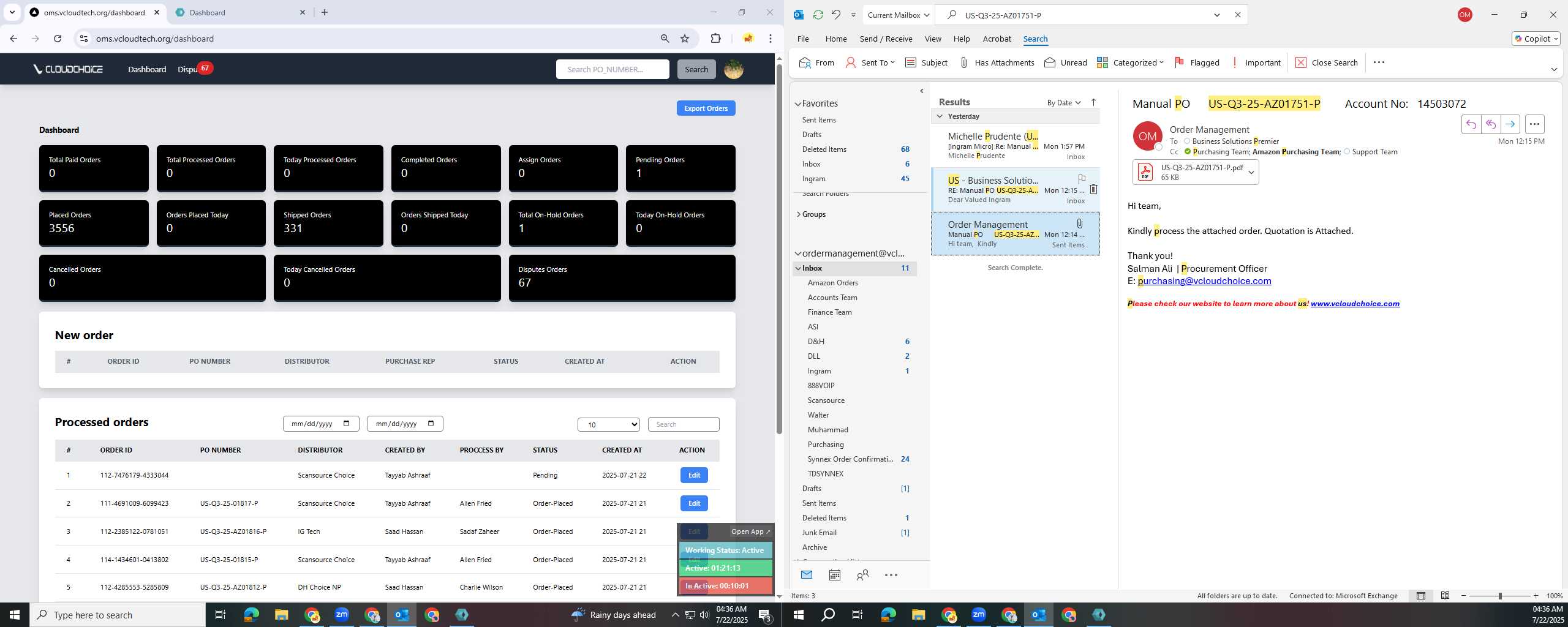Reload the dashboard page
The height and width of the screenshot is (627, 1568).
(58, 39)
